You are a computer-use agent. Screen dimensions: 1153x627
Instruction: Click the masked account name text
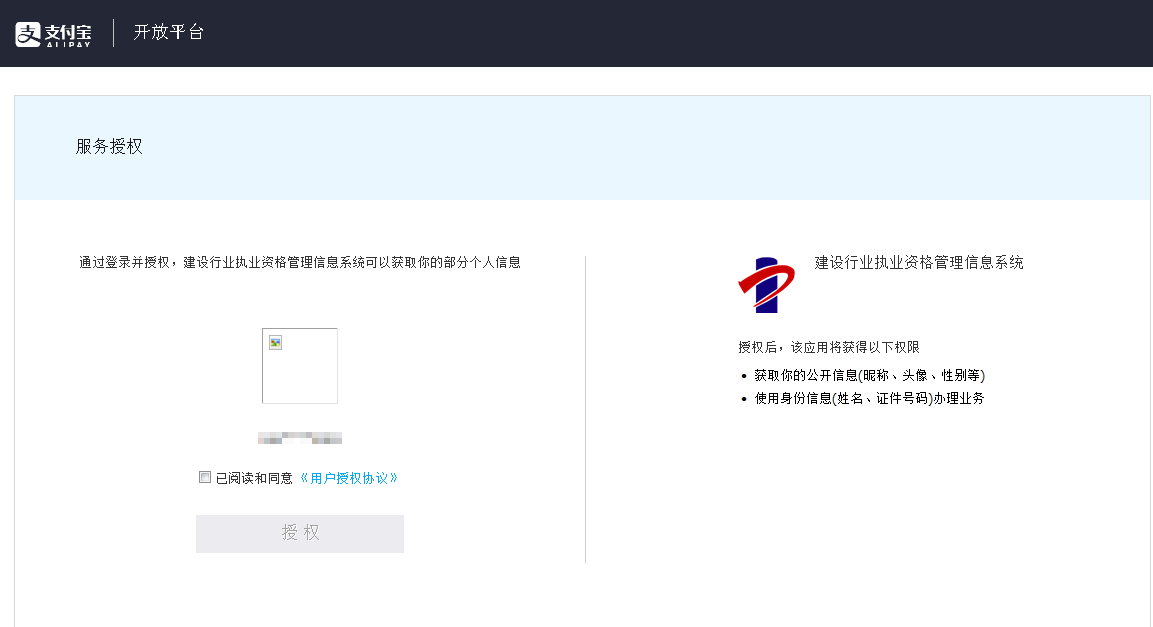300,437
